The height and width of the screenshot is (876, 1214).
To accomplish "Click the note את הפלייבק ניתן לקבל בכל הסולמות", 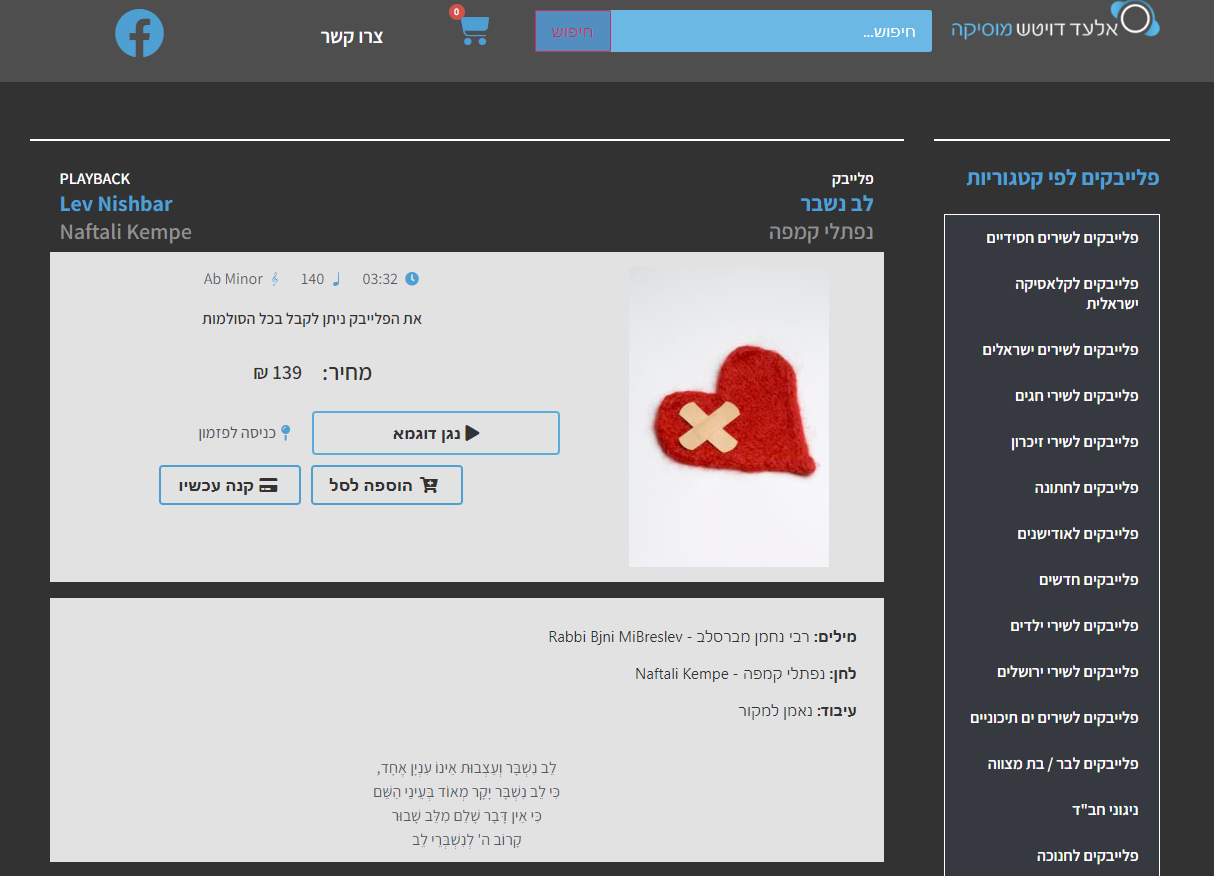I will [312, 319].
